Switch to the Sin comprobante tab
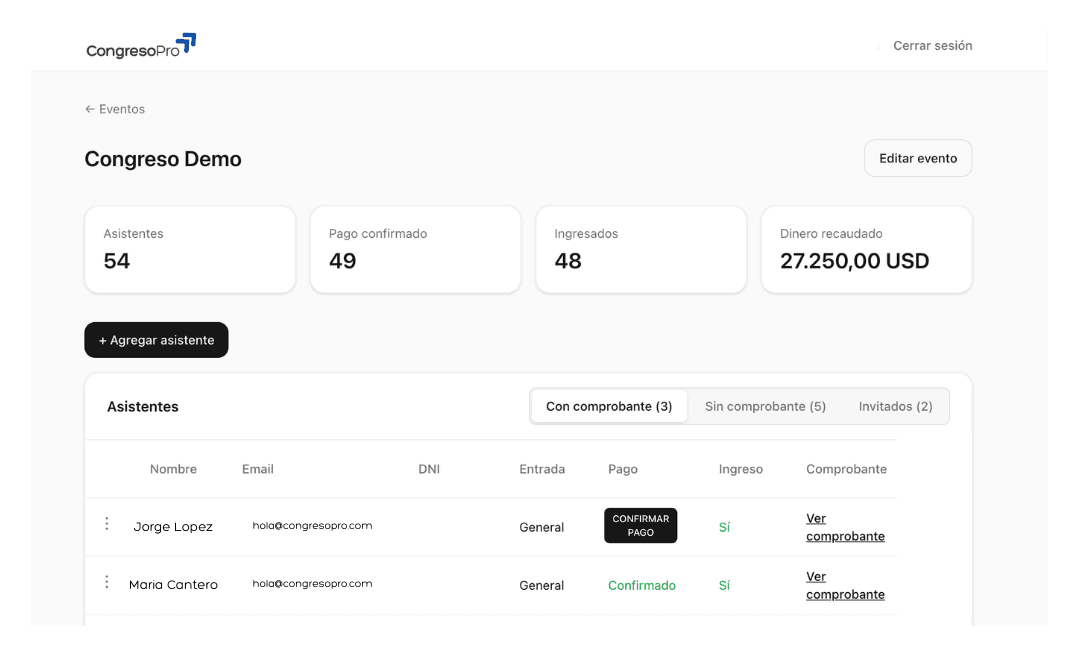Screen dimensions: 1080x654 (x=765, y=407)
